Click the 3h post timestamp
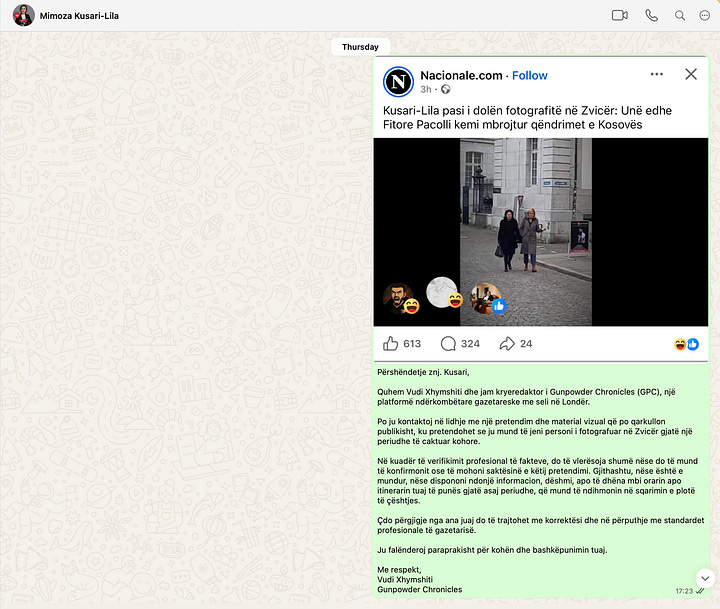The image size is (720, 609). (x=426, y=89)
